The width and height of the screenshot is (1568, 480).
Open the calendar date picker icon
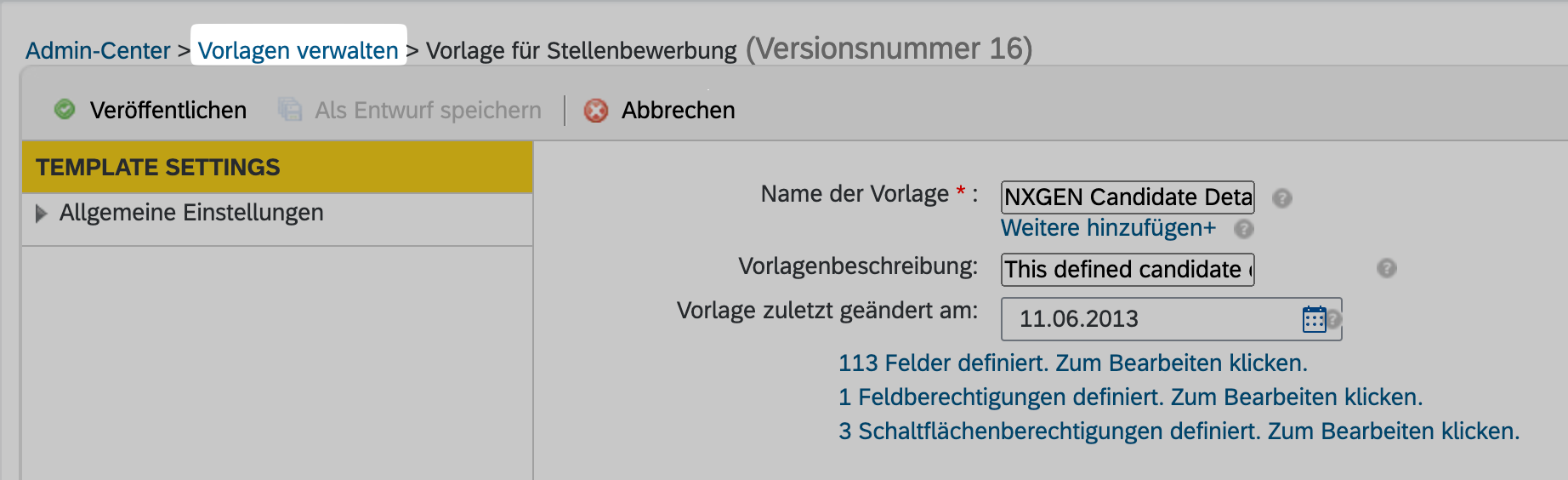pyautogui.click(x=1314, y=319)
